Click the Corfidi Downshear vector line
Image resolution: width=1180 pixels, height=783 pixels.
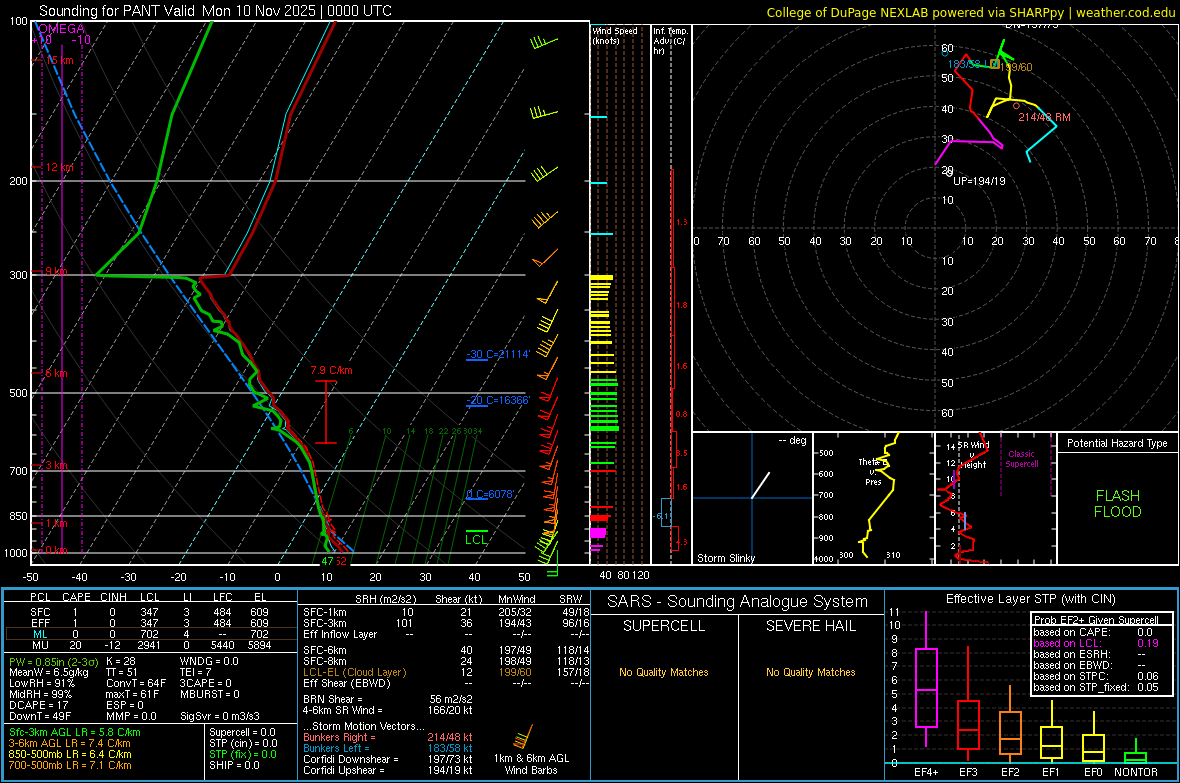pos(388,759)
